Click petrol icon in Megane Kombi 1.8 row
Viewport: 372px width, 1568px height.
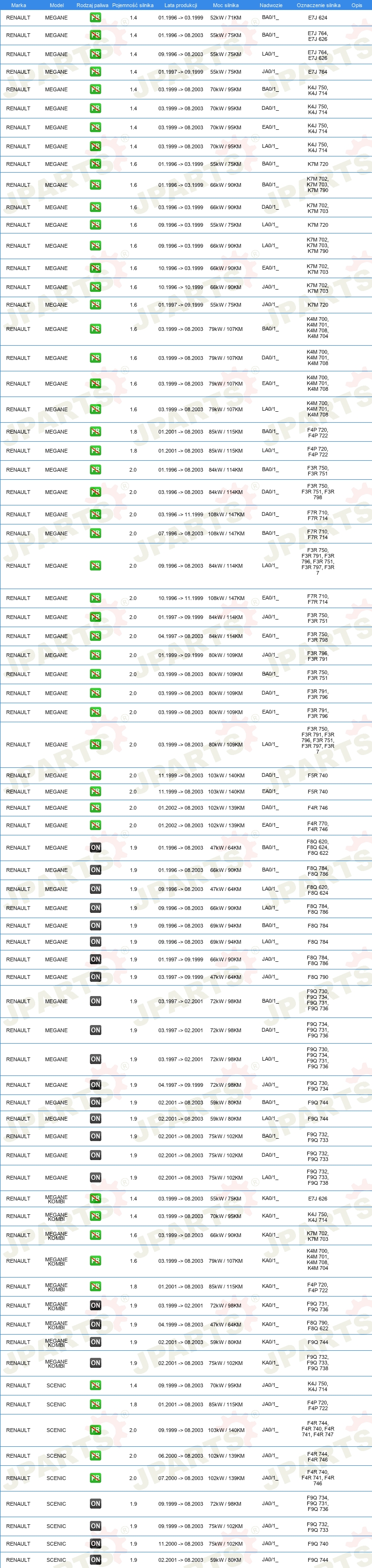pos(96,1287)
